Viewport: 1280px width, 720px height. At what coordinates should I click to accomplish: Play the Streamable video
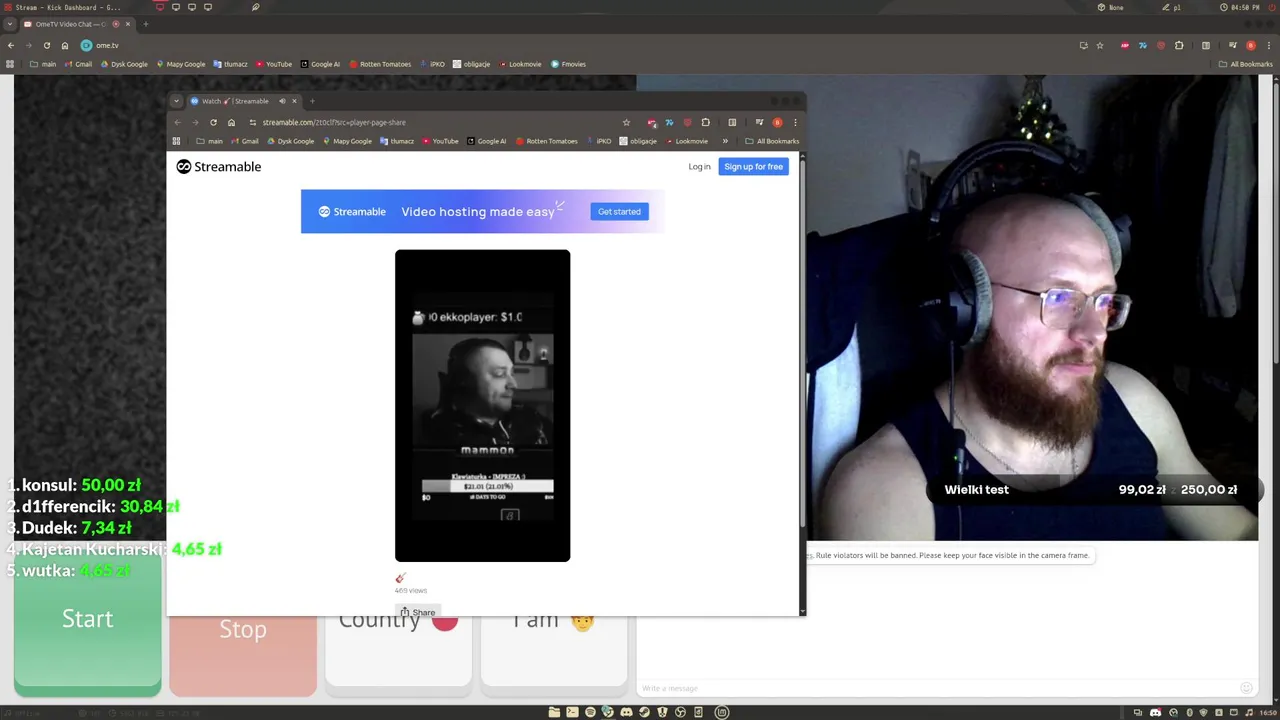click(x=482, y=405)
